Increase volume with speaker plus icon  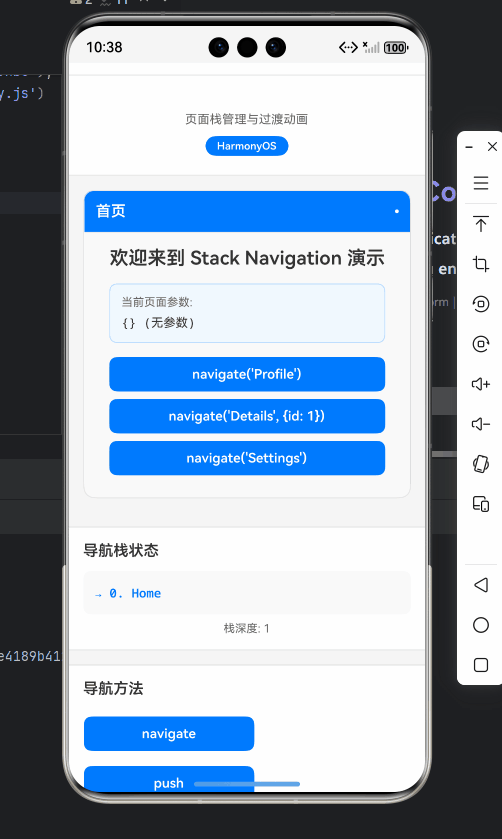pyautogui.click(x=481, y=384)
